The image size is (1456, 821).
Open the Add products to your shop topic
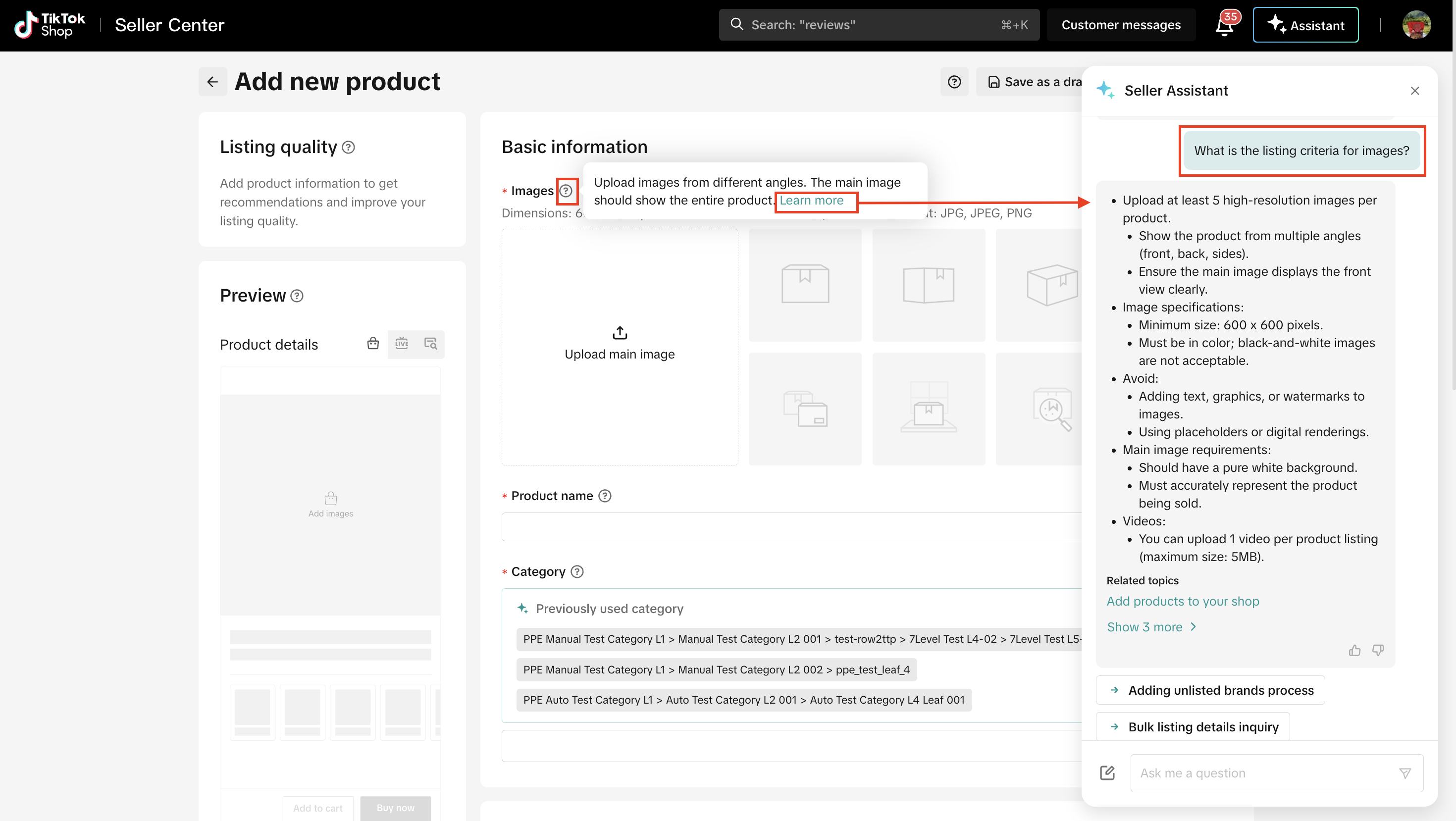[1183, 601]
